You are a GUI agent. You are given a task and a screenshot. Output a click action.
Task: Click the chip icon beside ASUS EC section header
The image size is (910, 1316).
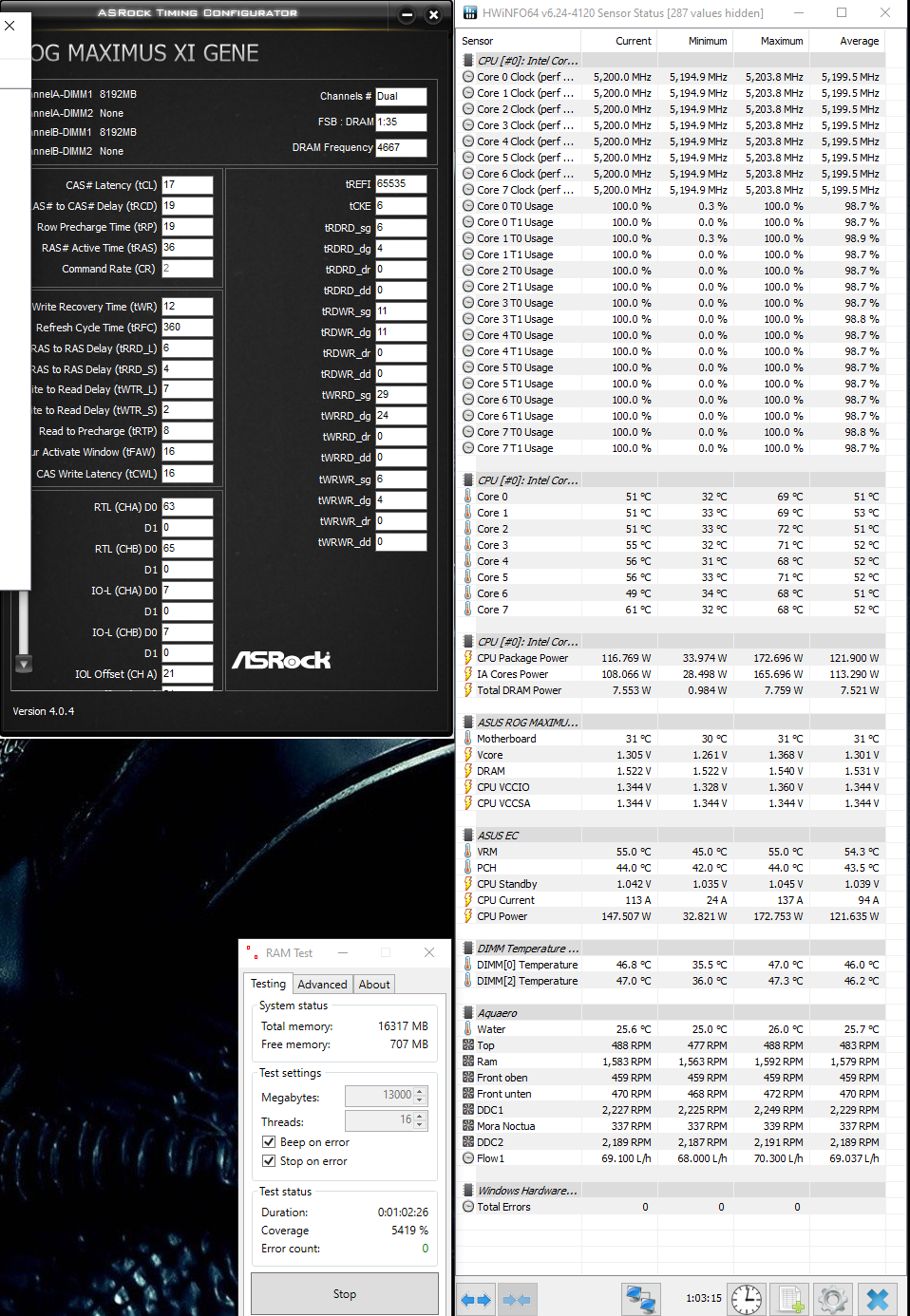point(468,836)
